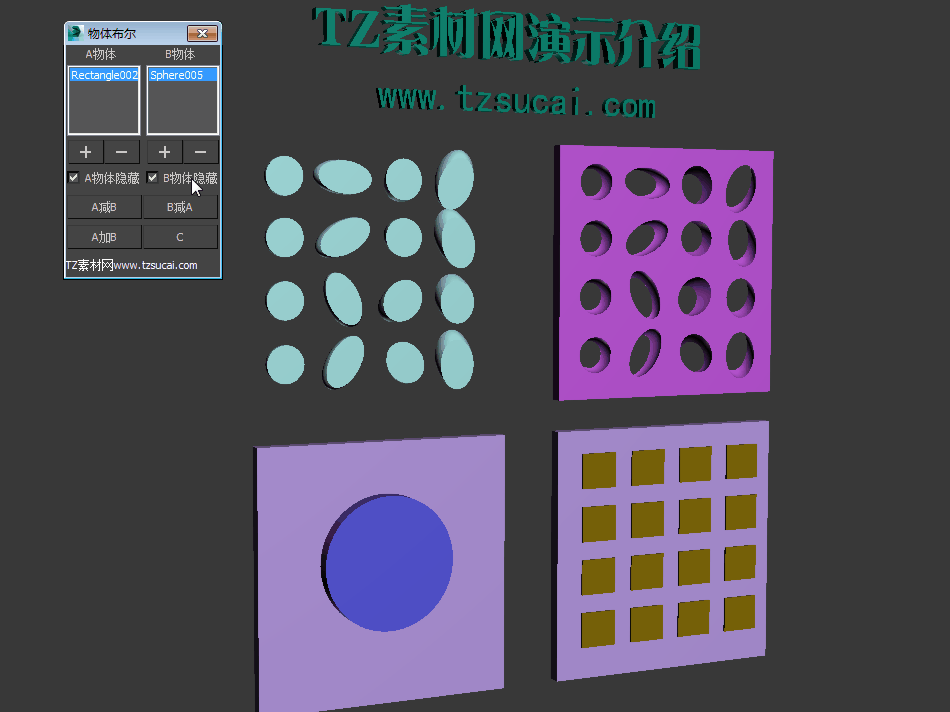Click empty area of the B物体 list box
The height and width of the screenshot is (712, 950).
click(x=182, y=108)
